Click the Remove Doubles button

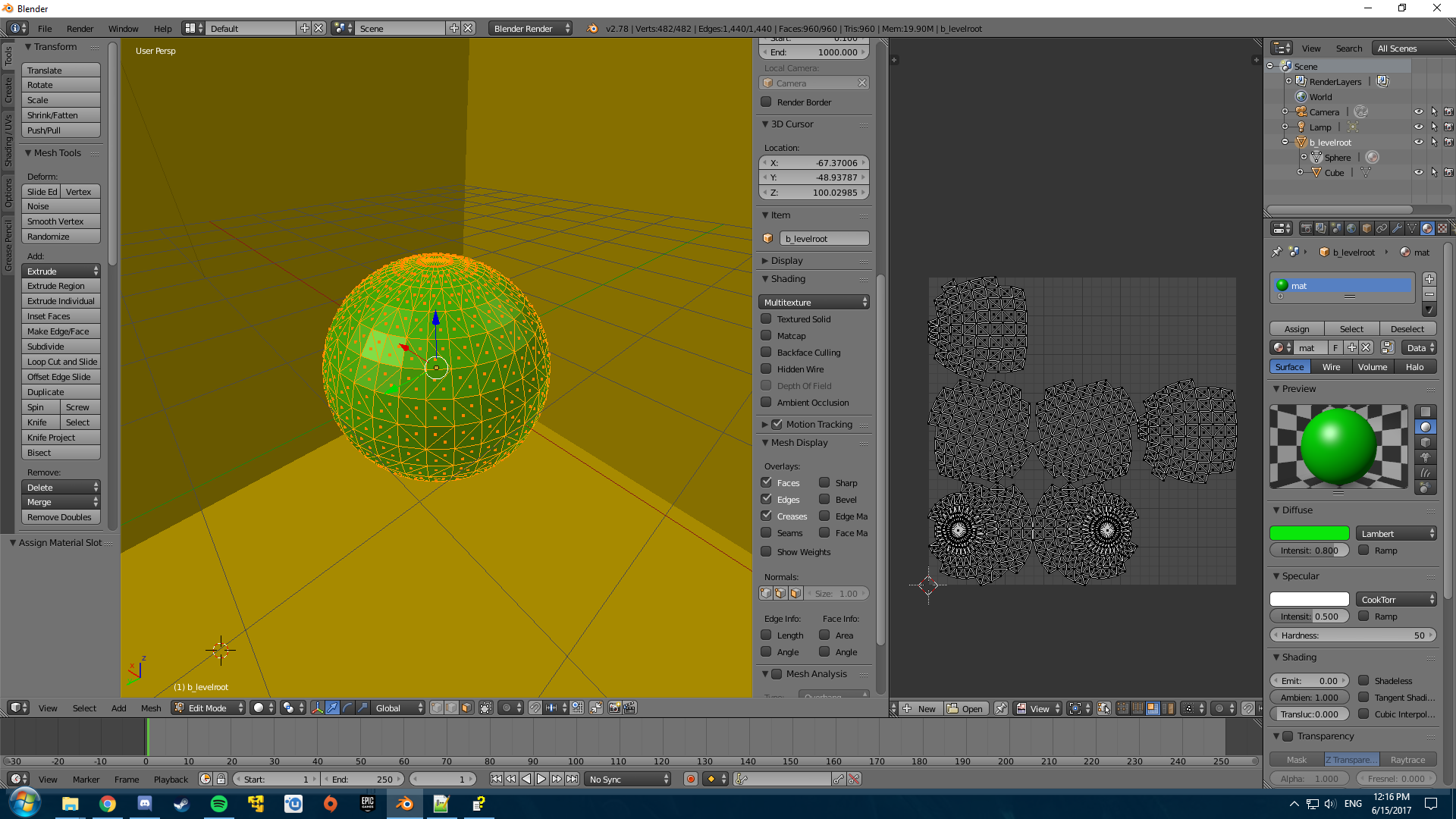pos(61,517)
